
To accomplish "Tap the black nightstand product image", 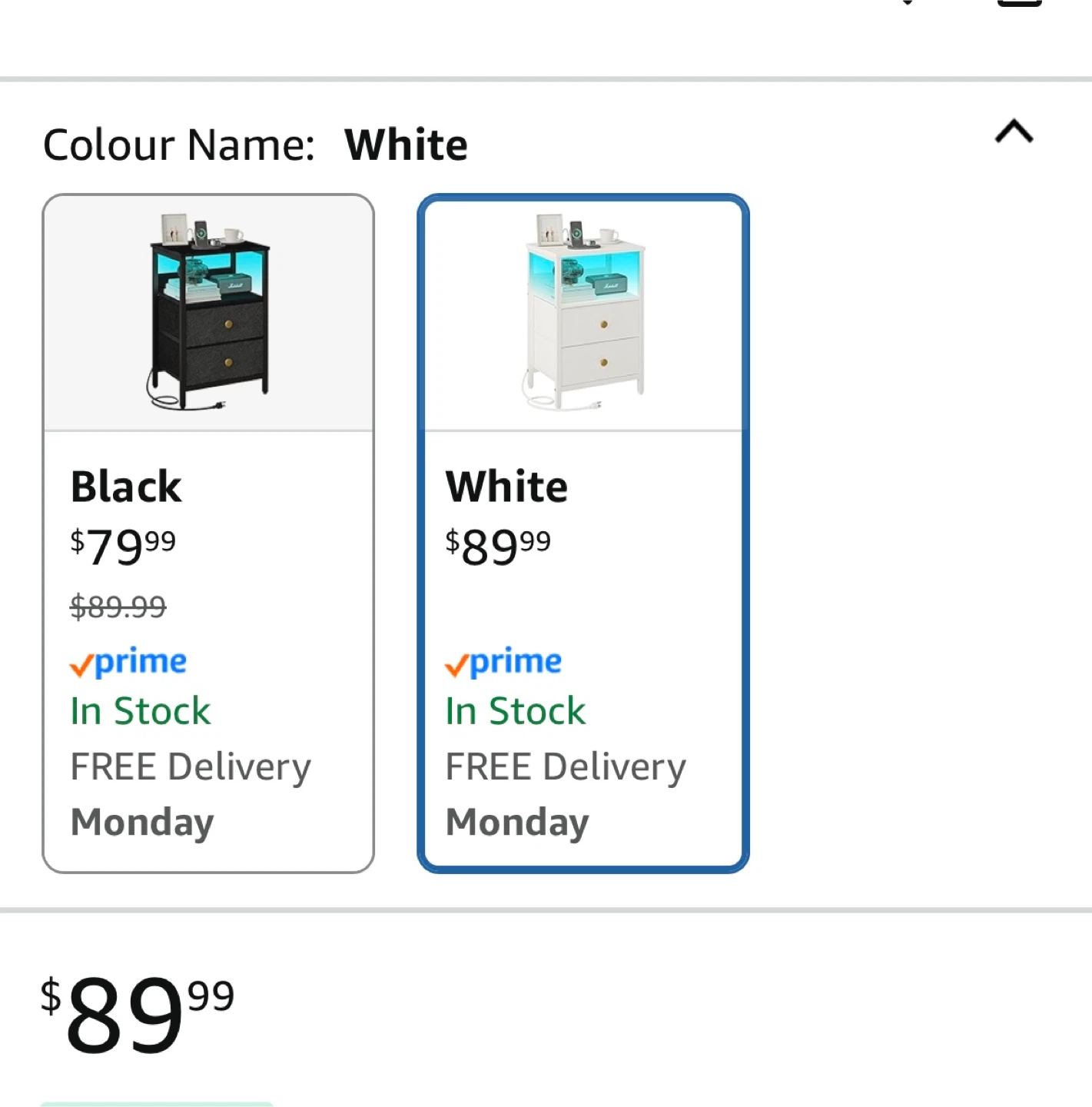I will tap(208, 311).
